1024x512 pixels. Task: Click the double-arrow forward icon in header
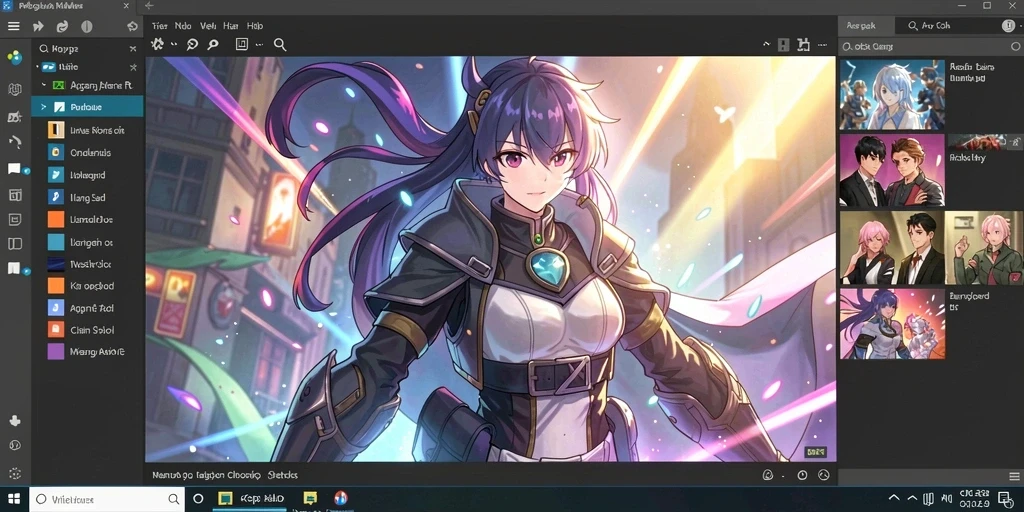[39, 27]
